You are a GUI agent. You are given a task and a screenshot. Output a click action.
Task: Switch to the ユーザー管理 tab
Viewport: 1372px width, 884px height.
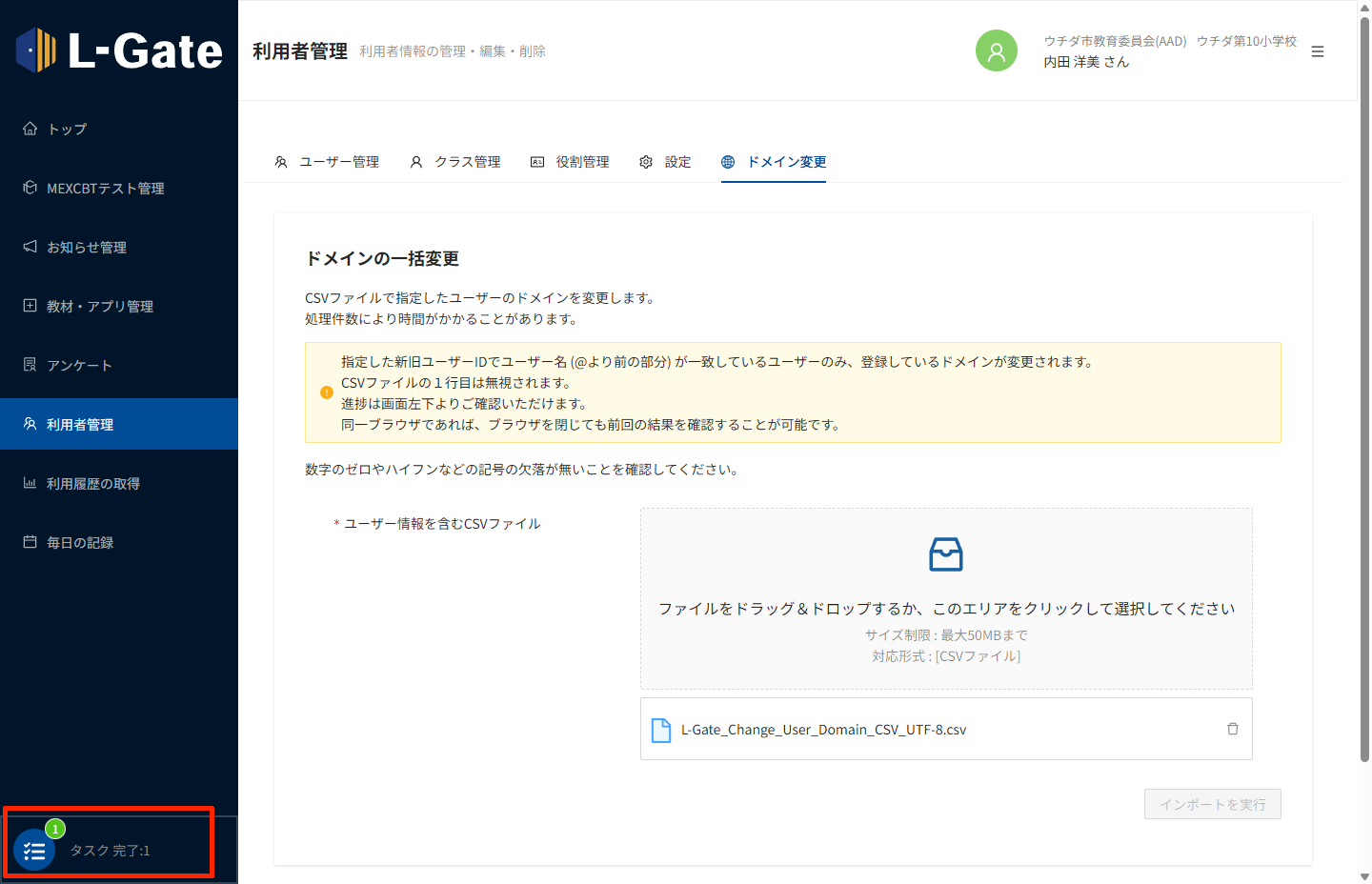pyautogui.click(x=327, y=162)
